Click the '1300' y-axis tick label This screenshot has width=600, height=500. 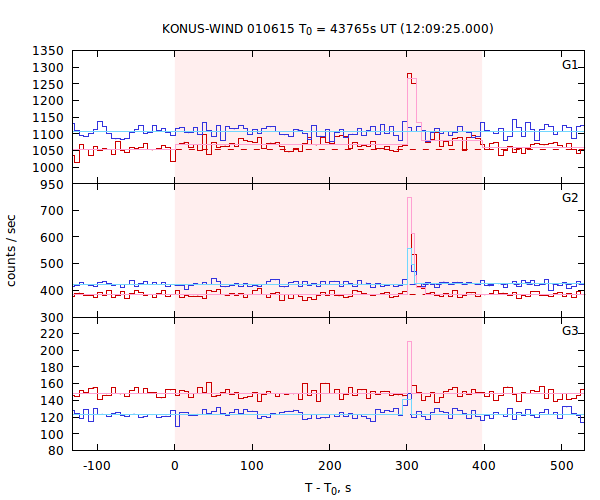pos(48,67)
